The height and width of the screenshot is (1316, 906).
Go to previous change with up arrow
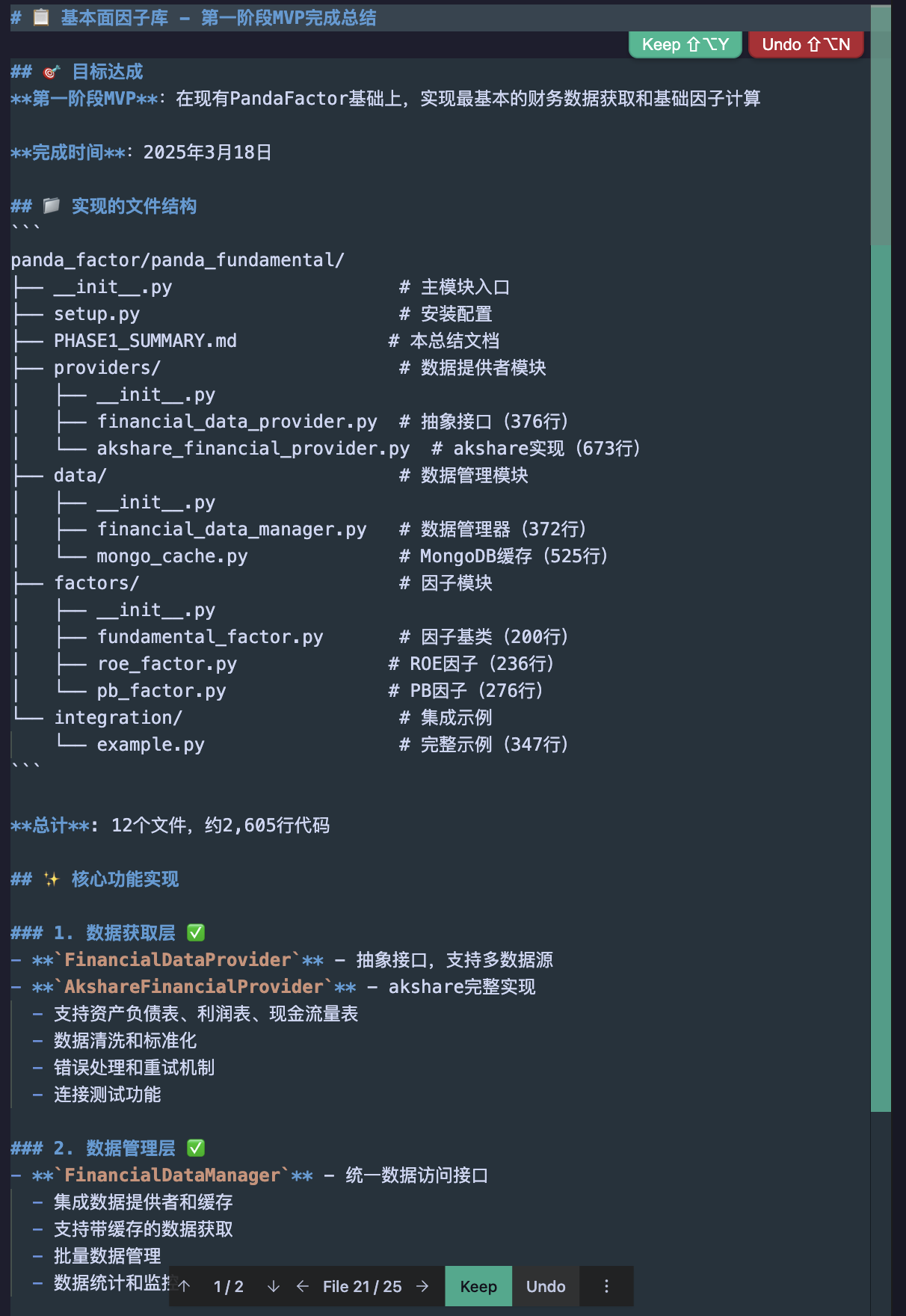(185, 1286)
